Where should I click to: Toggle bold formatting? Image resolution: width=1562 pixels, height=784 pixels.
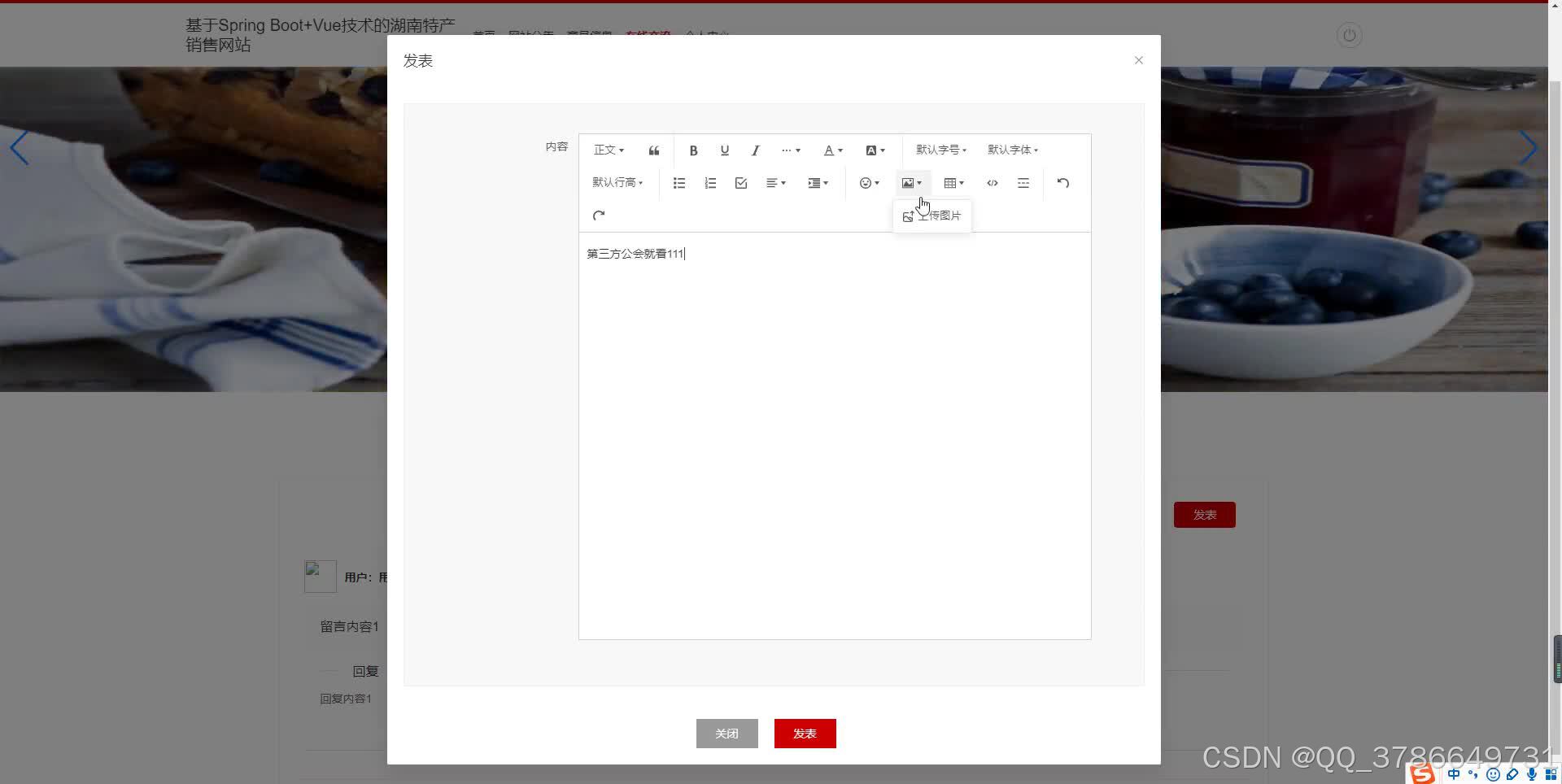(x=693, y=150)
